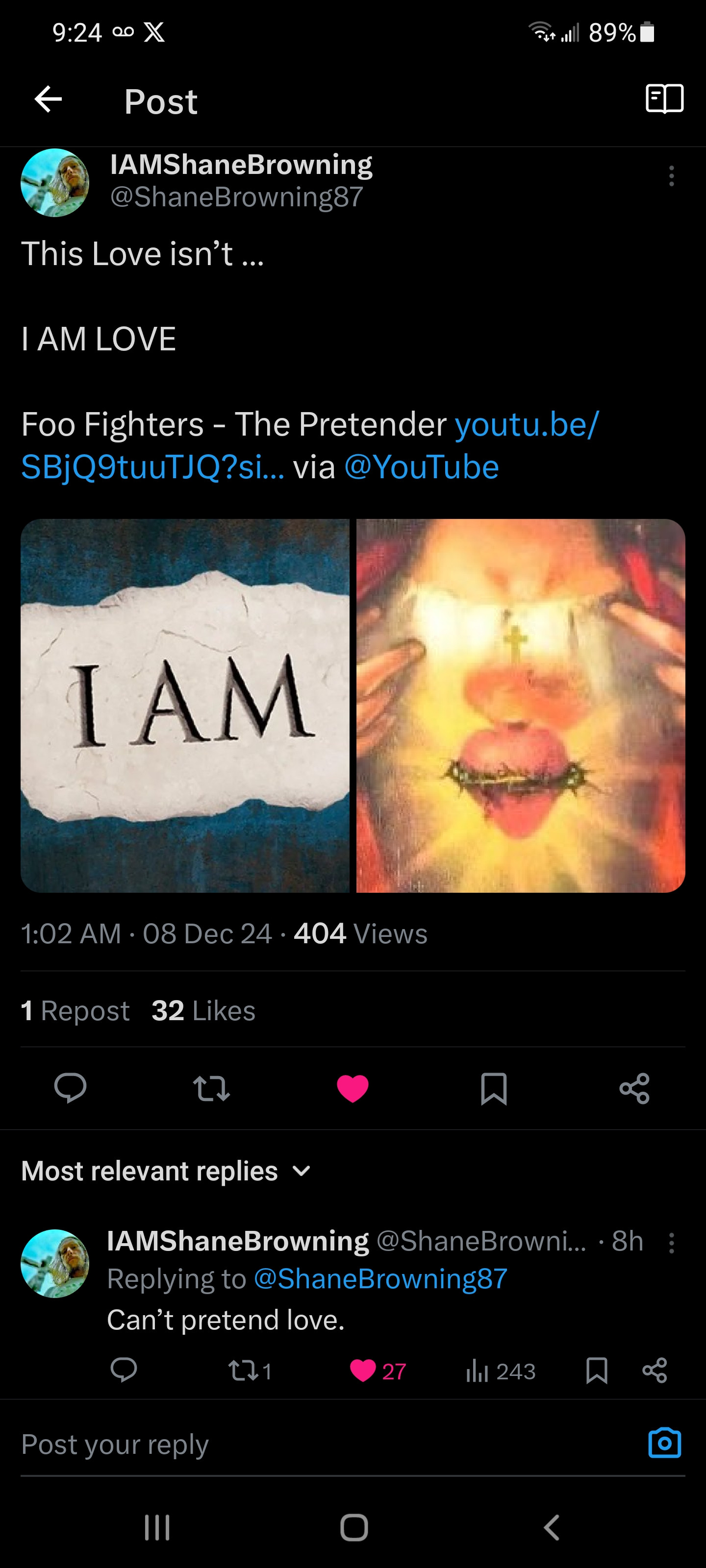Image resolution: width=706 pixels, height=1568 pixels.
Task: Tap the reply's share icon
Action: click(655, 1371)
